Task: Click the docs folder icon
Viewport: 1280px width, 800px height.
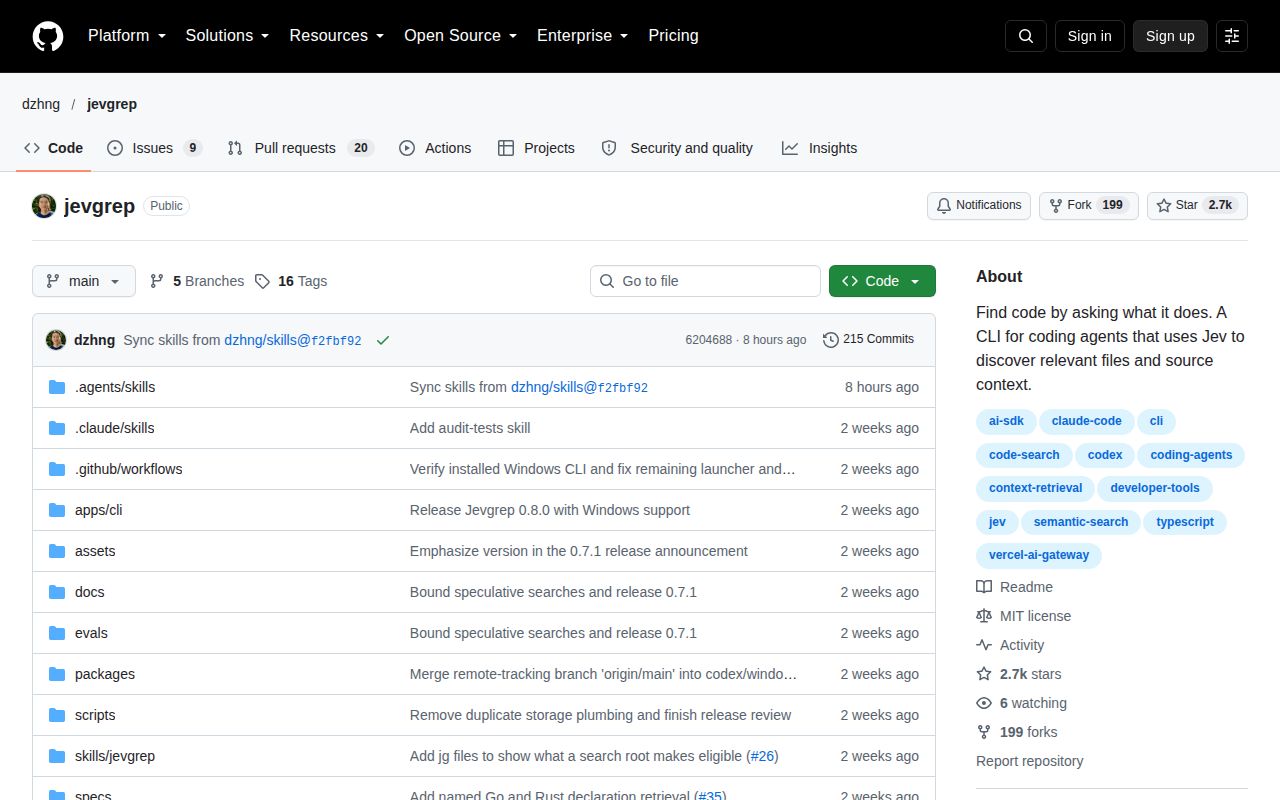Action: pyautogui.click(x=57, y=592)
